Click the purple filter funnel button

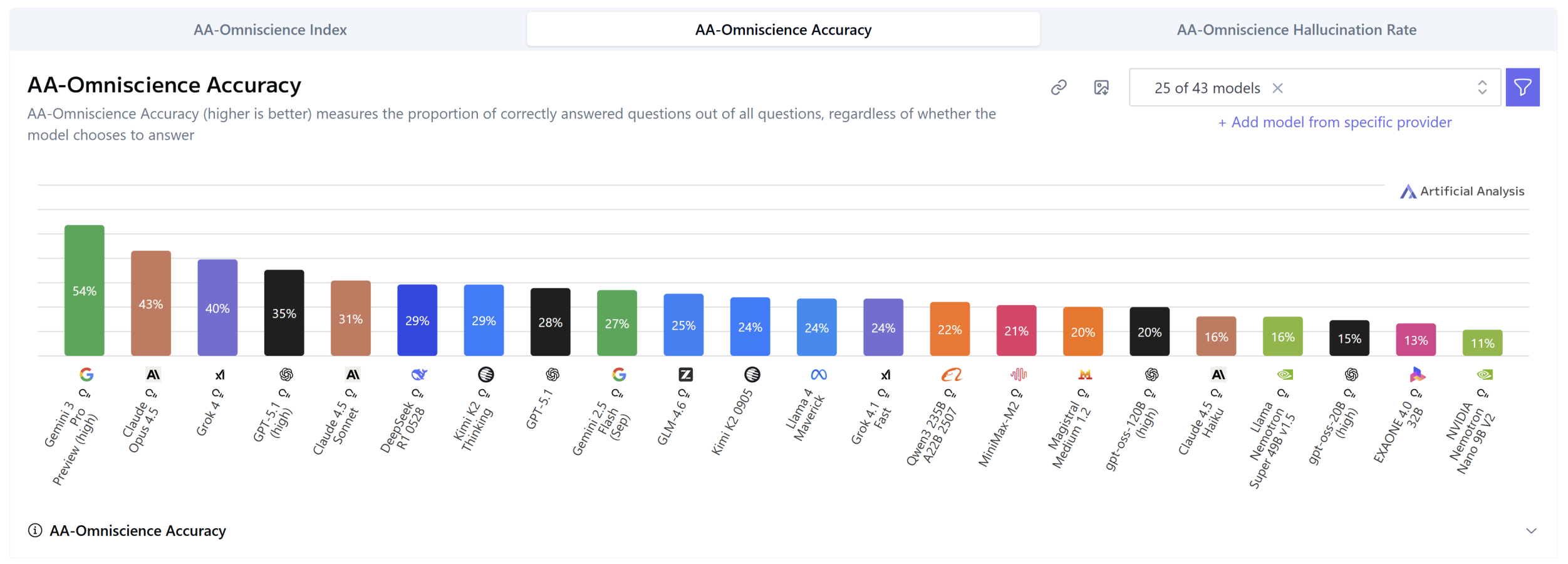1522,87
